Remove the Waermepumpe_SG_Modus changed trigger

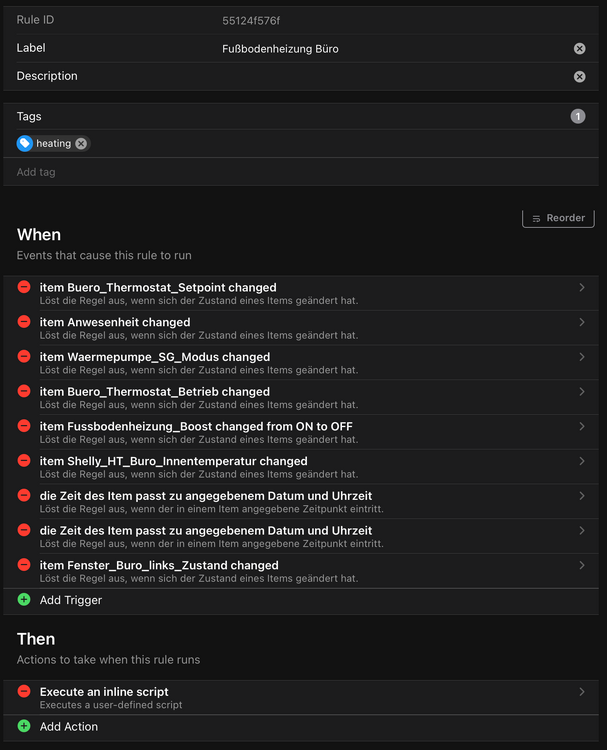click(x=24, y=357)
